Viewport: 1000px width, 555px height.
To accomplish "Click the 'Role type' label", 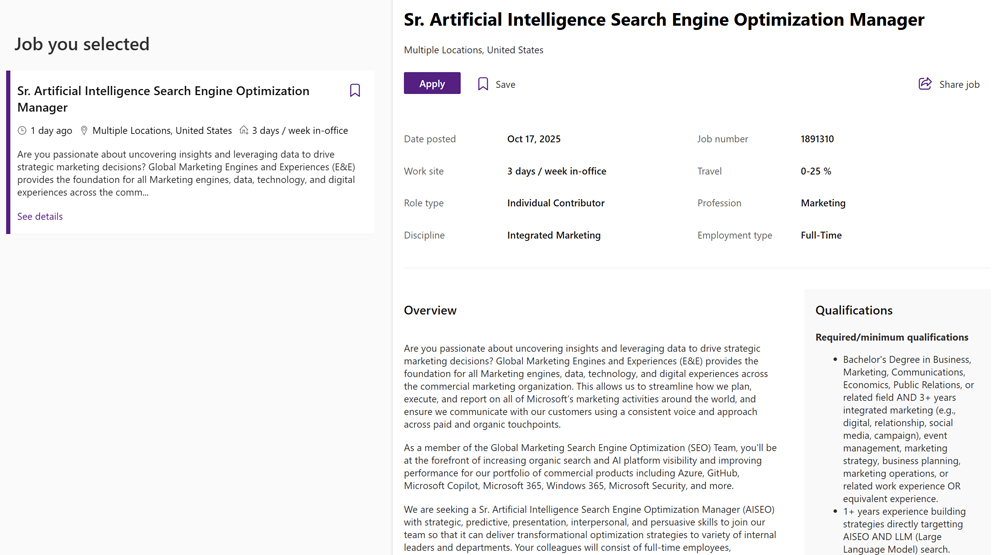I will pyautogui.click(x=423, y=203).
